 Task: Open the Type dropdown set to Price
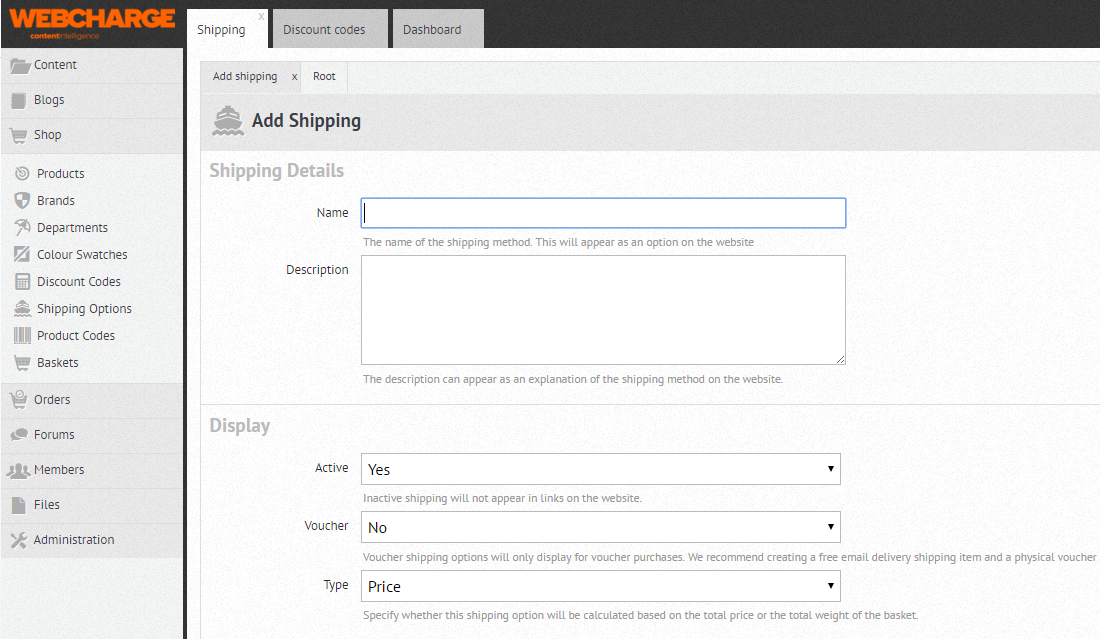pos(600,586)
